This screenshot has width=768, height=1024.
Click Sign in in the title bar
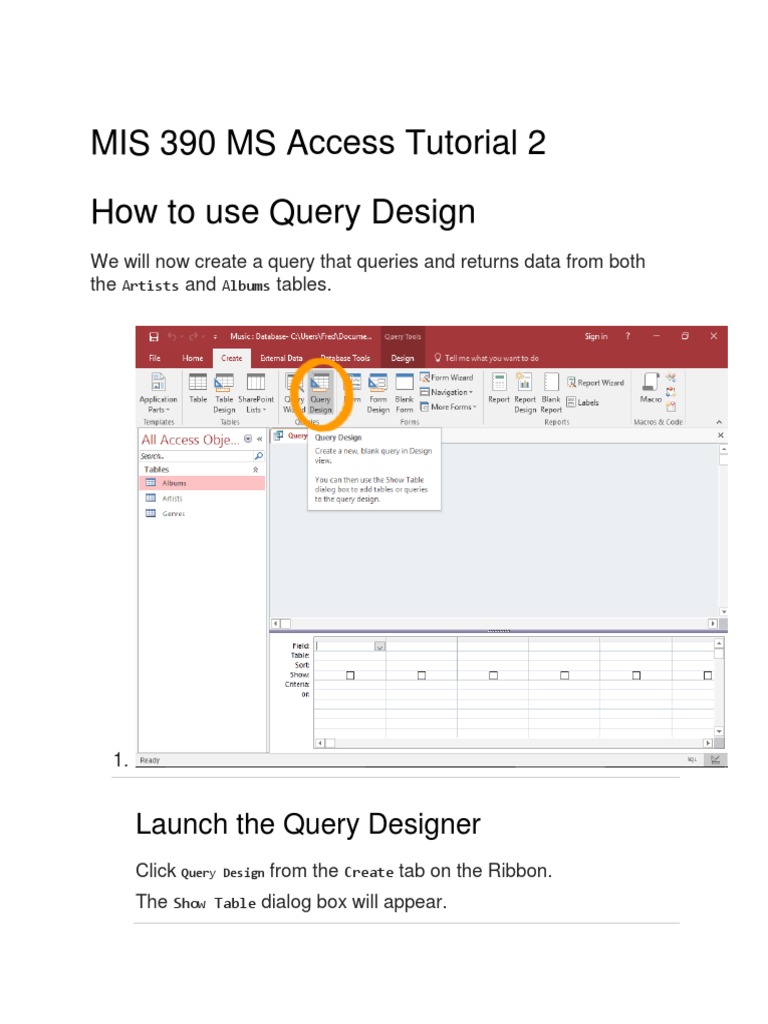click(x=596, y=336)
